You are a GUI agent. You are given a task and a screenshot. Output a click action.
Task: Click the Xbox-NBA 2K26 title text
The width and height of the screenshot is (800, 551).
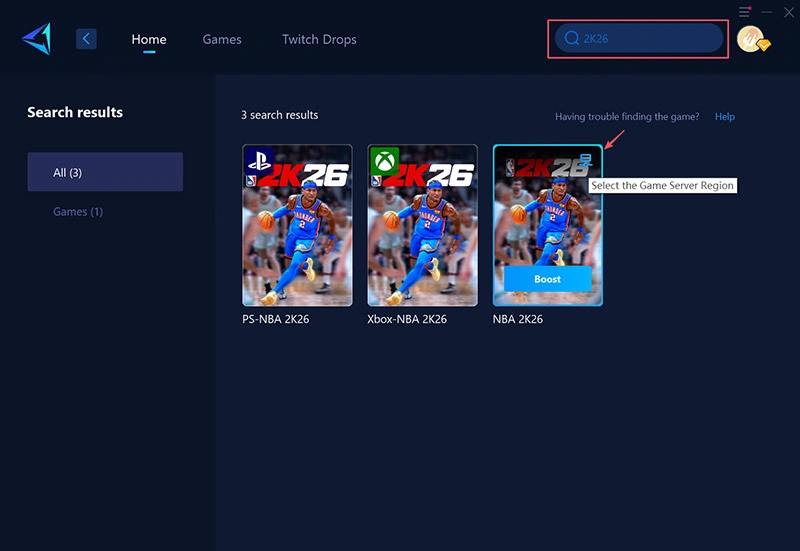(407, 319)
